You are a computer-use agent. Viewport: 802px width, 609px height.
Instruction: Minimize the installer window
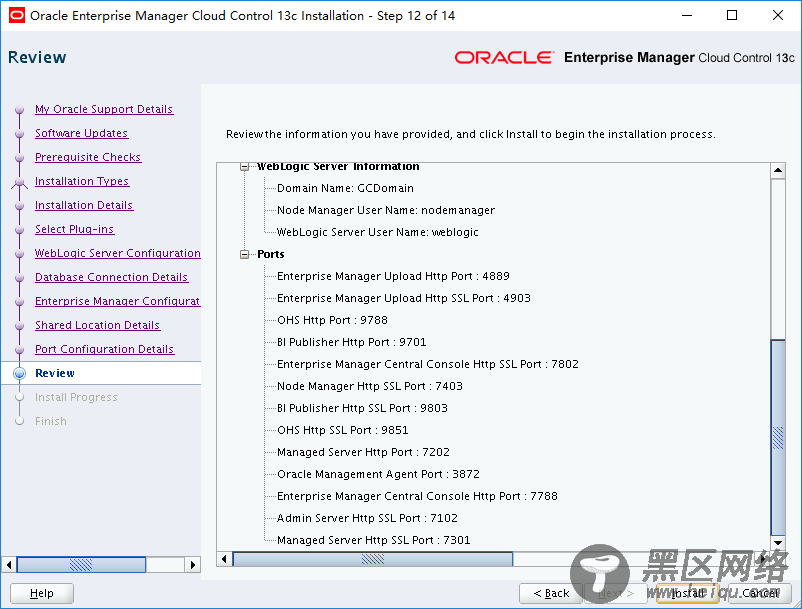point(687,15)
